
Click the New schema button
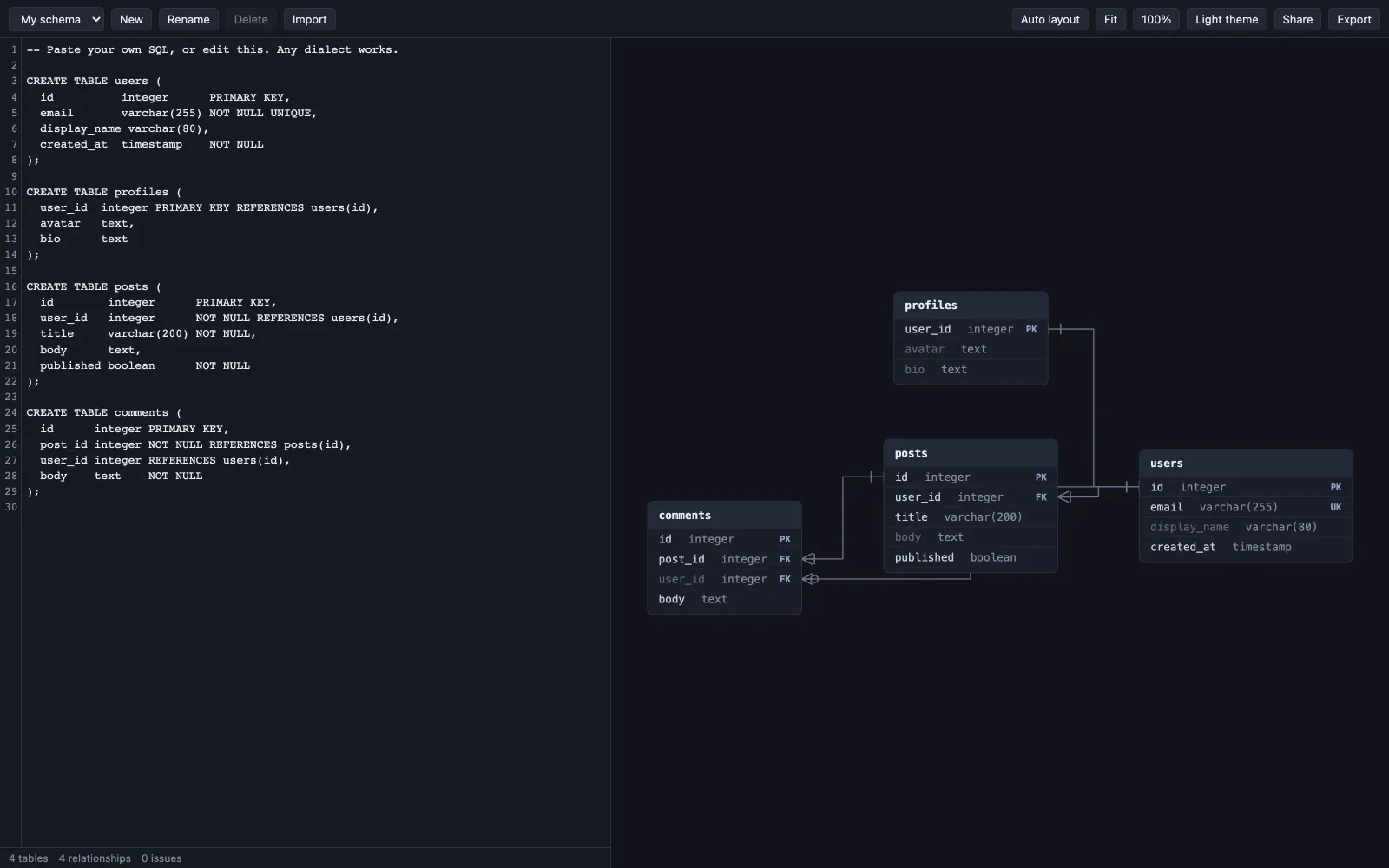point(131,19)
